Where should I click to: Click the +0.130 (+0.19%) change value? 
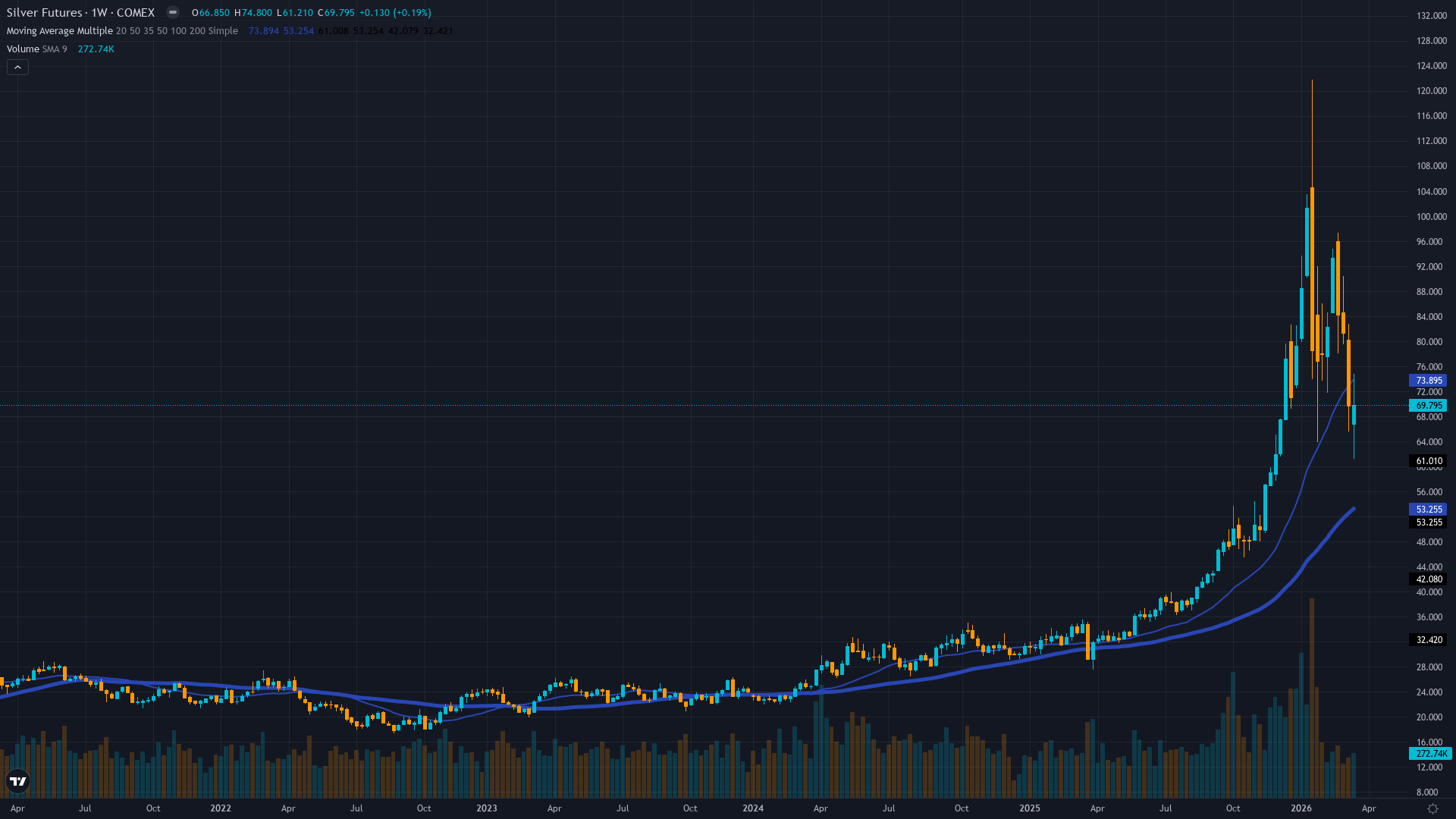pyautogui.click(x=395, y=13)
